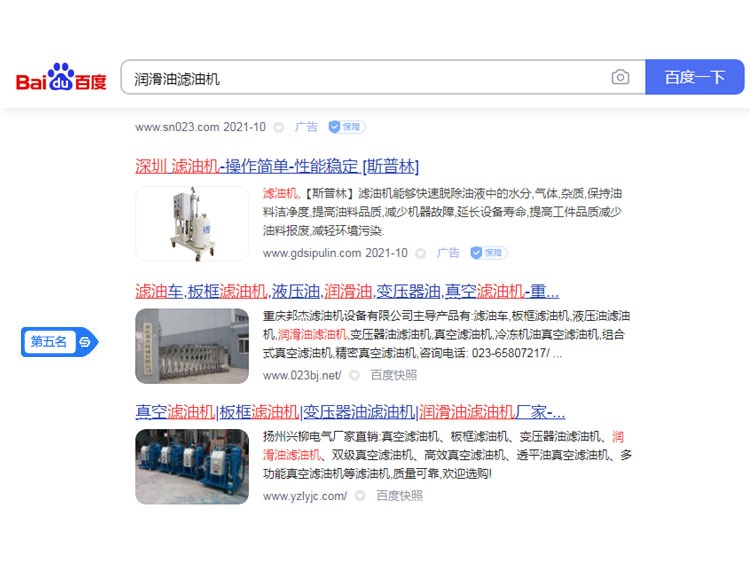Click the camera image search icon
The width and height of the screenshot is (750, 565).
620,77
